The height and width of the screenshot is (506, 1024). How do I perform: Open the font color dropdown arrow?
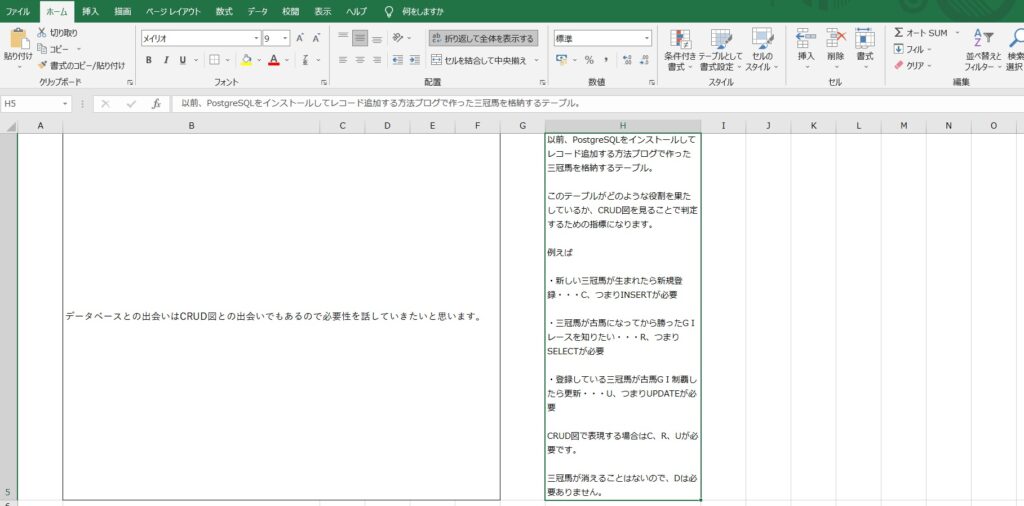[x=287, y=60]
